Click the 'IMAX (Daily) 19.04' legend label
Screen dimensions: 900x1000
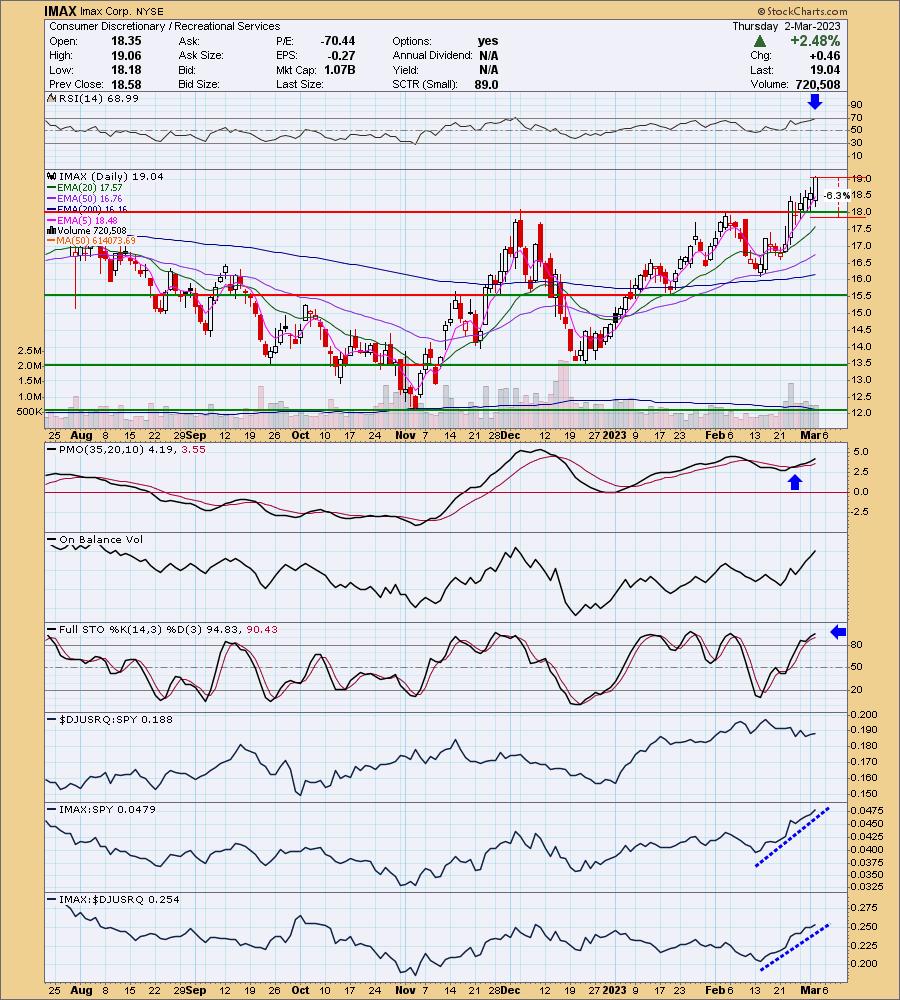click(111, 176)
